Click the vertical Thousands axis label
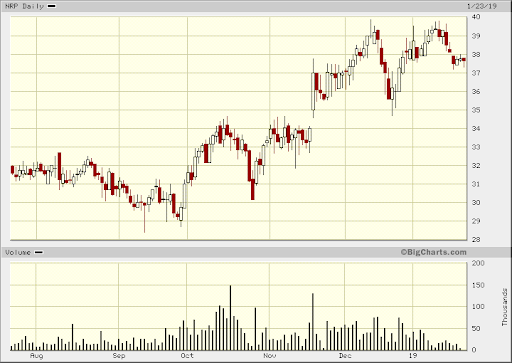 pos(505,307)
